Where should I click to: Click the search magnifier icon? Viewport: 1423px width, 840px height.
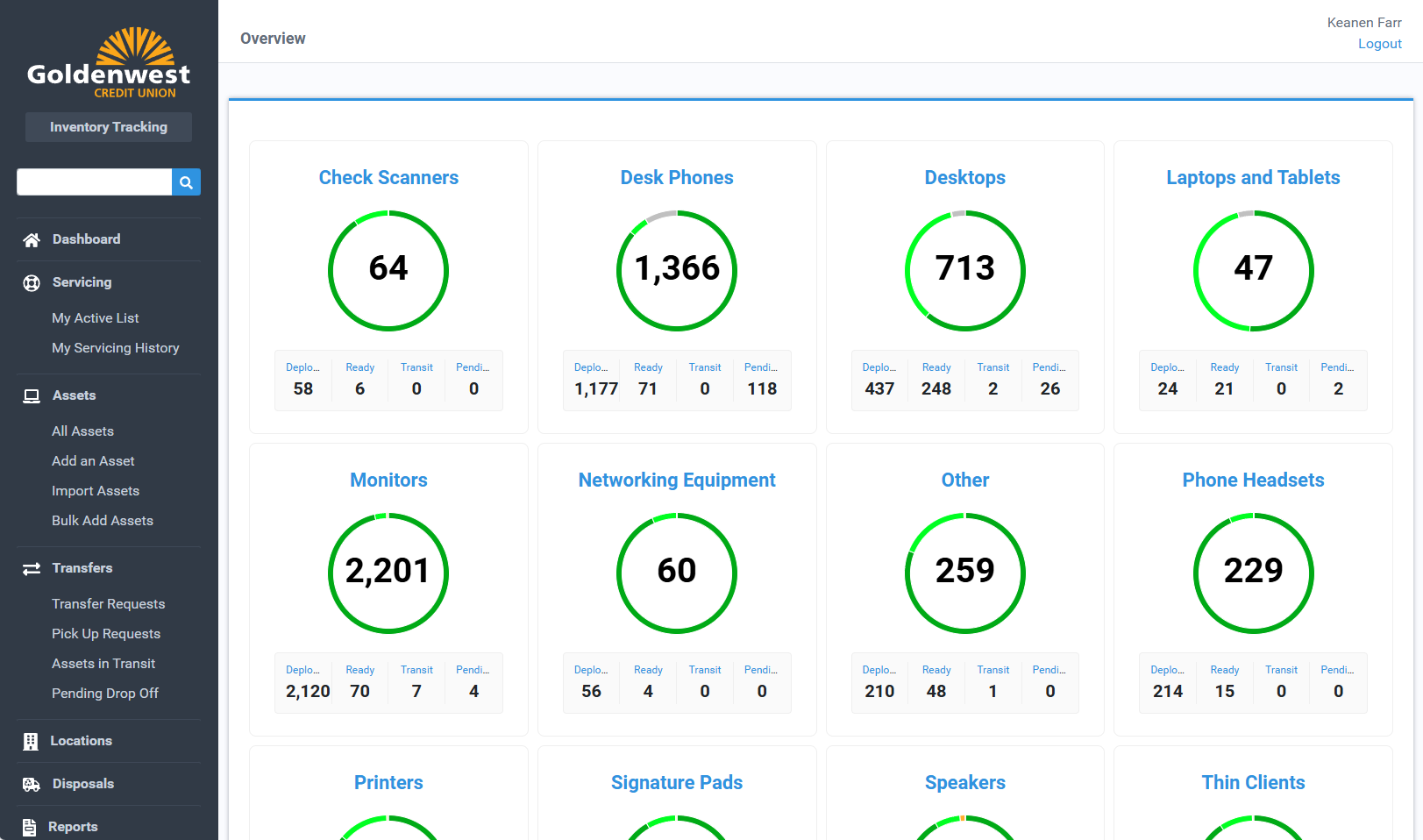(186, 182)
